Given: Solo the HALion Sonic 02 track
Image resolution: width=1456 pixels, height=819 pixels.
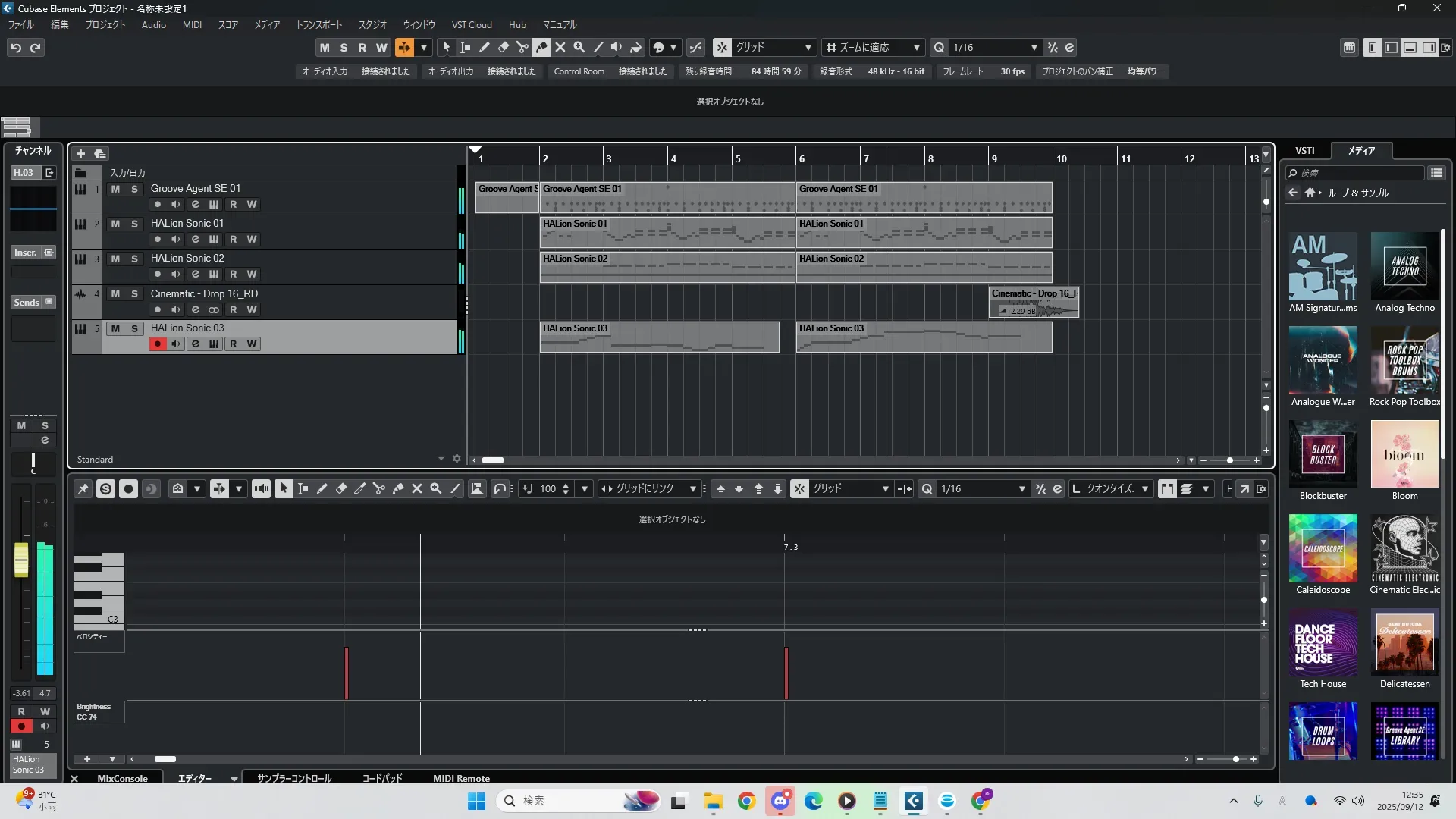Looking at the screenshot, I should 134,259.
